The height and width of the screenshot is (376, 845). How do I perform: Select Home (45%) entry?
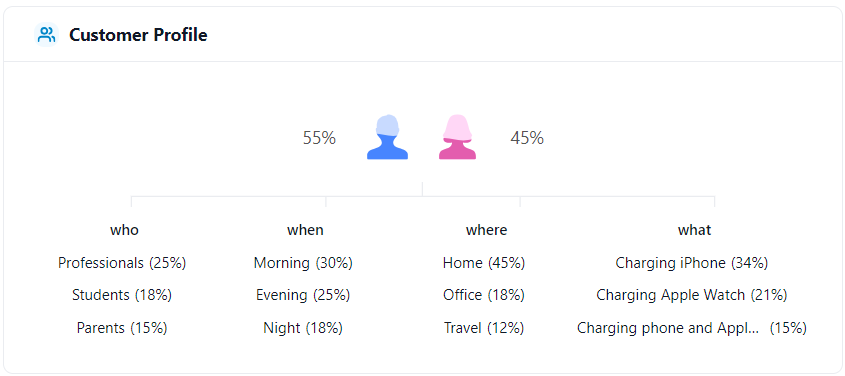pos(484,263)
